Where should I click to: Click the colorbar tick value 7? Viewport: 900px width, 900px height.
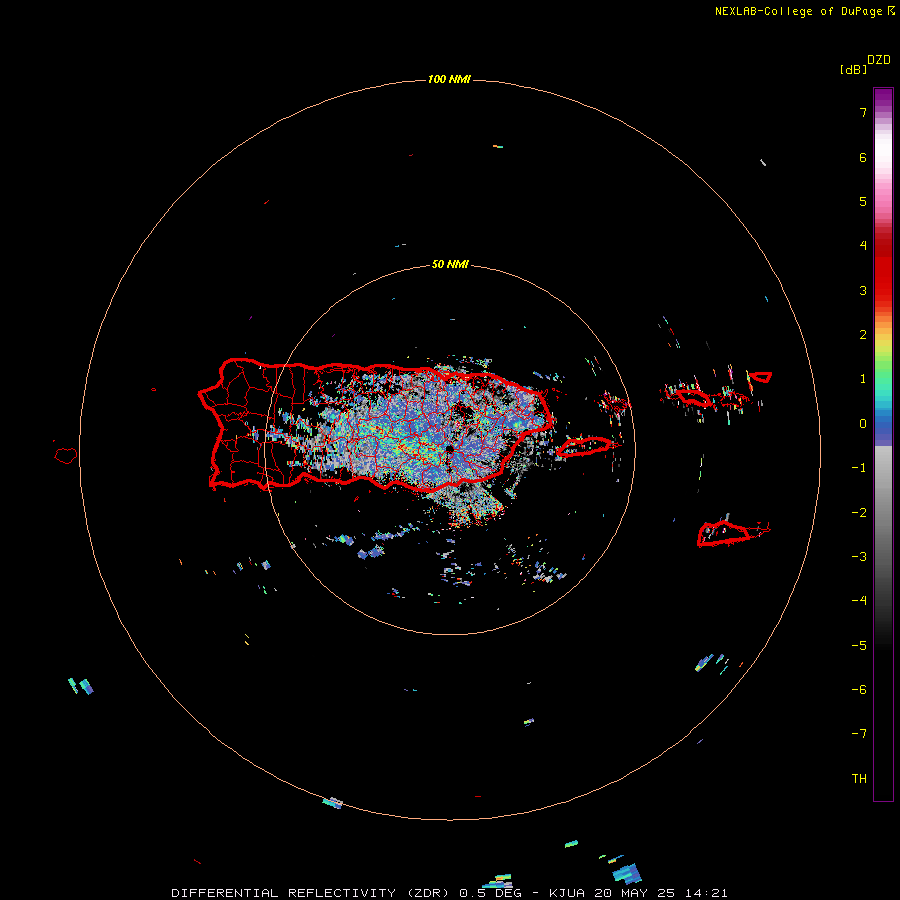tap(862, 112)
